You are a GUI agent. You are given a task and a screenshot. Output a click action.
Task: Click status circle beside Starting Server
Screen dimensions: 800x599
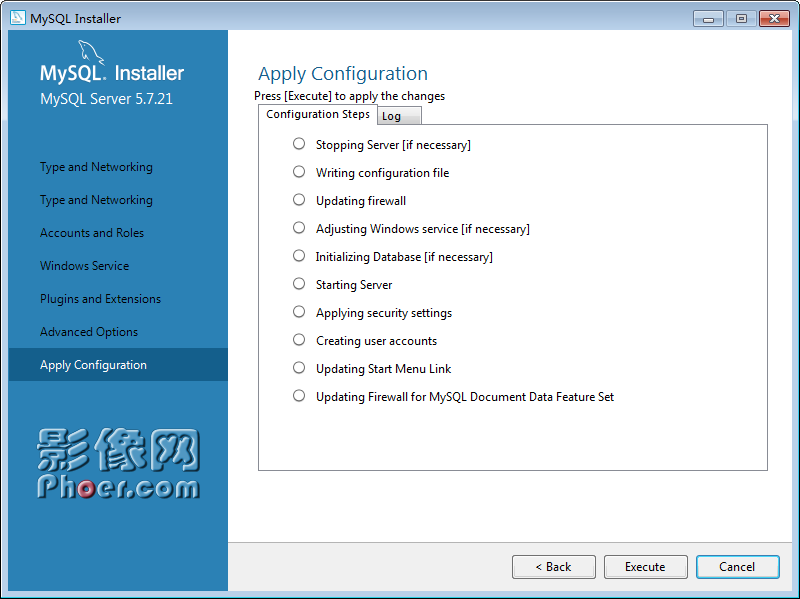pos(299,284)
